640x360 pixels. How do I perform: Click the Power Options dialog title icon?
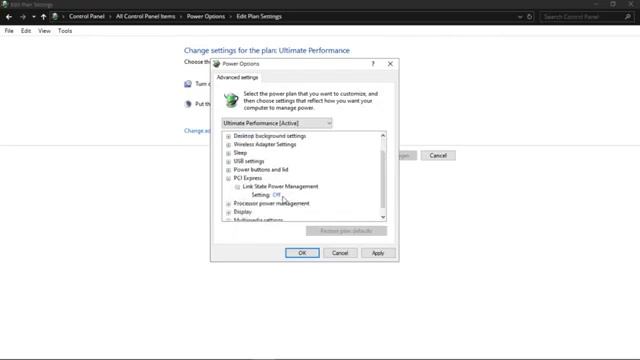point(217,64)
